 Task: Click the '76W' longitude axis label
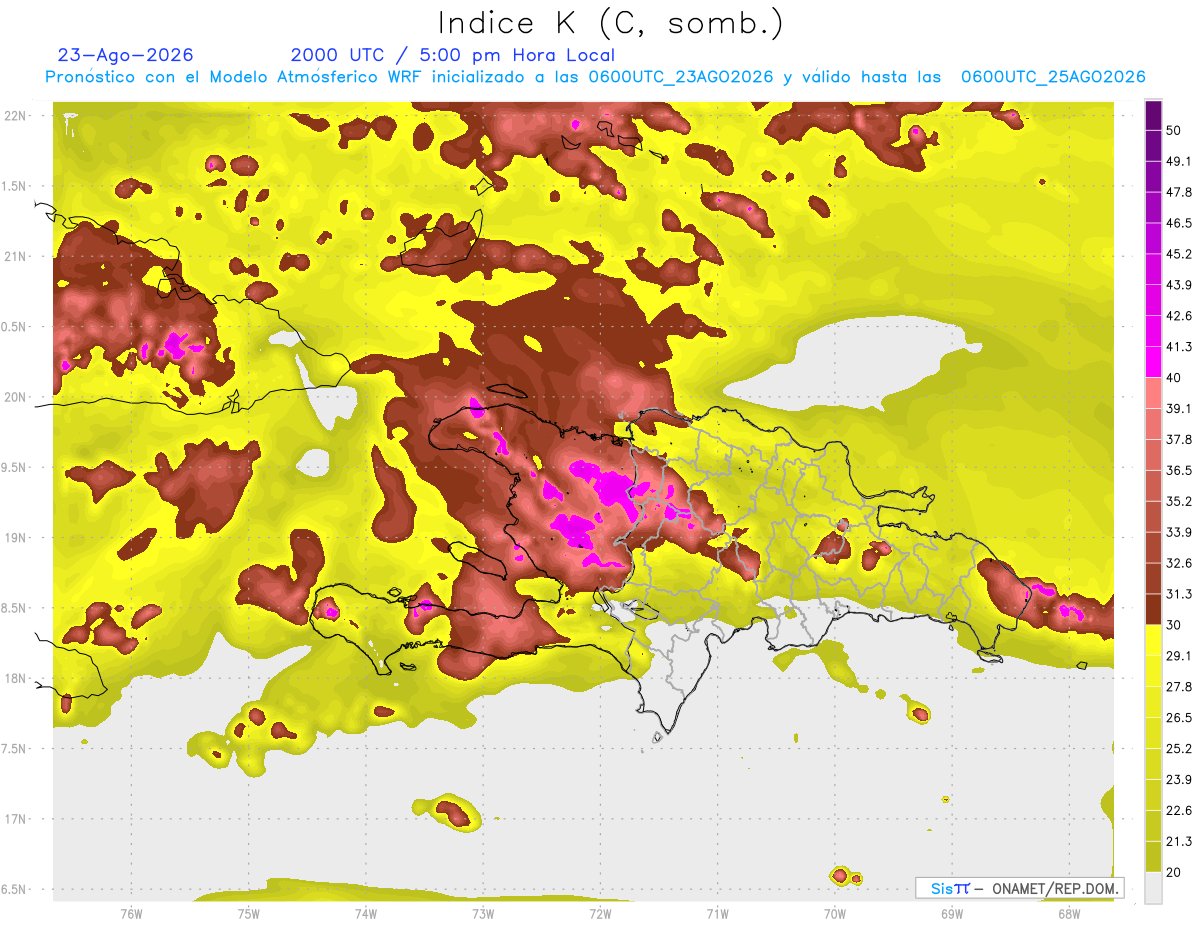pos(131,913)
